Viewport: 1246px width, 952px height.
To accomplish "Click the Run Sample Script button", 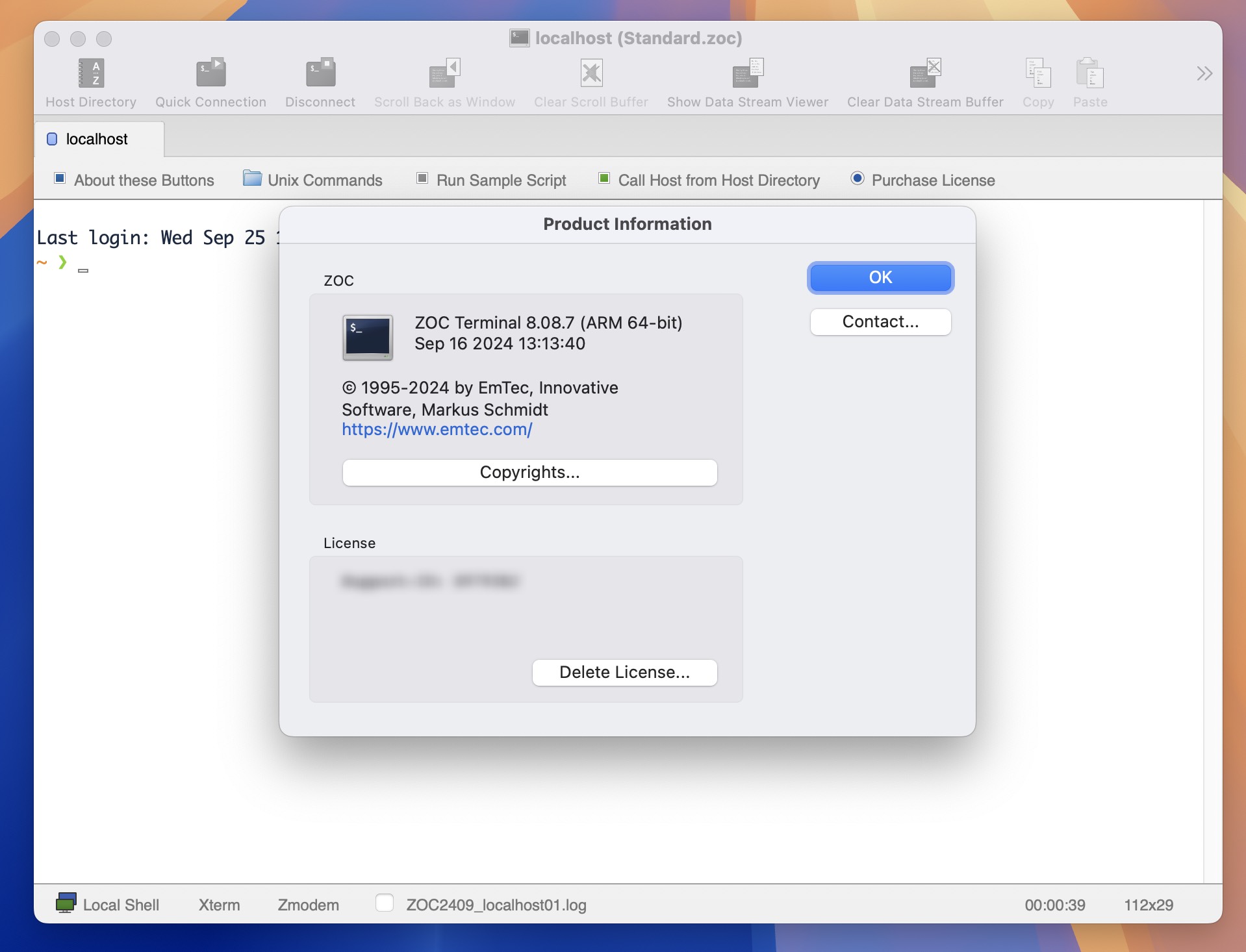I will pos(491,180).
